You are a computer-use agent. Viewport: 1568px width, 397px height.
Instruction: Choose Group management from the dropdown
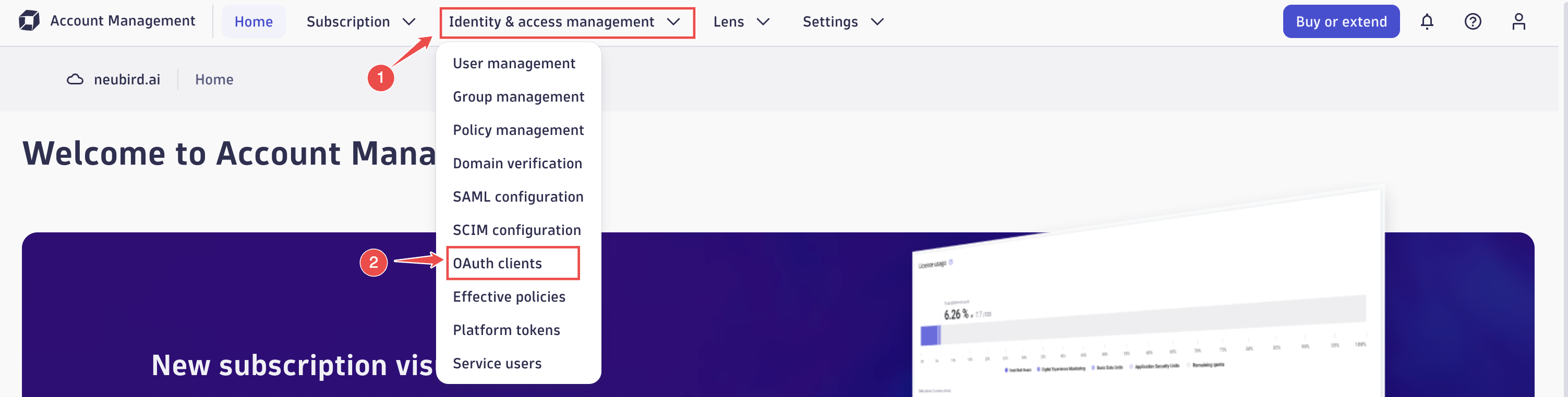click(518, 97)
